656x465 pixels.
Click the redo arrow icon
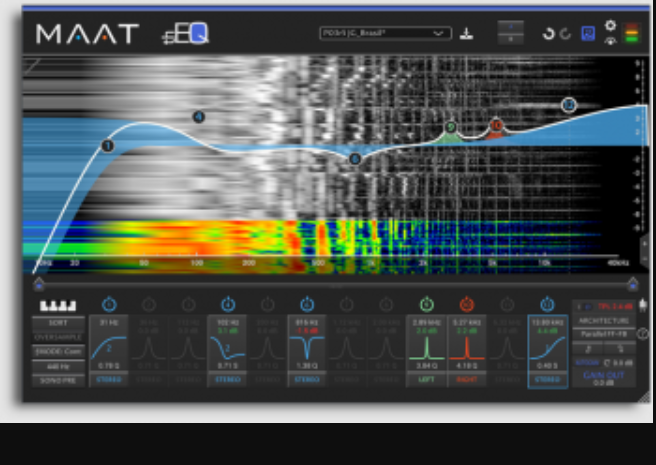pyautogui.click(x=566, y=33)
